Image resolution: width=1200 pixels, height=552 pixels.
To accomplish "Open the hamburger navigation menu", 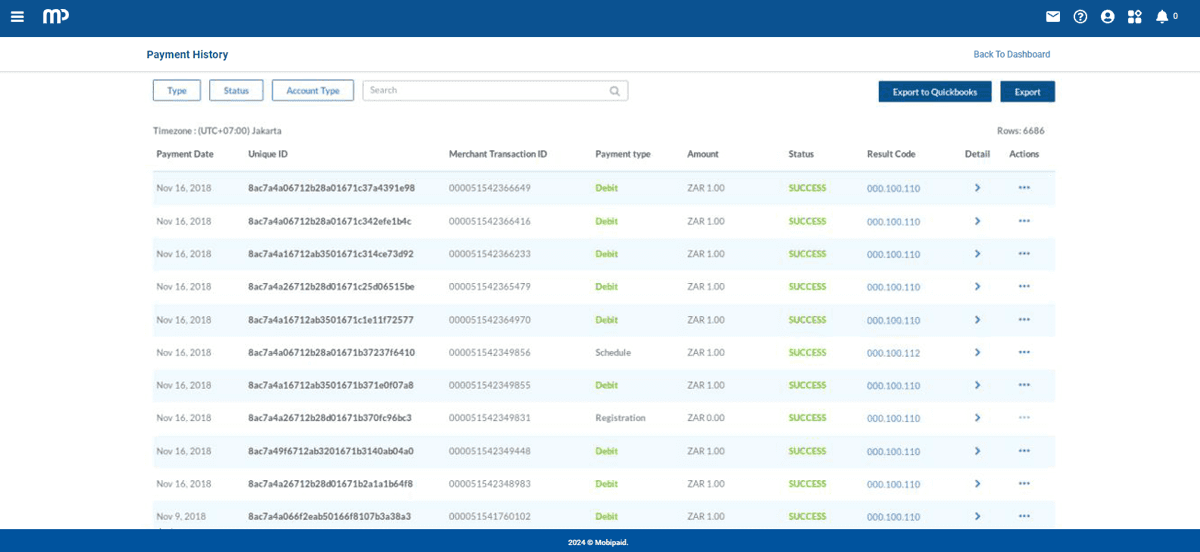I will tap(17, 17).
